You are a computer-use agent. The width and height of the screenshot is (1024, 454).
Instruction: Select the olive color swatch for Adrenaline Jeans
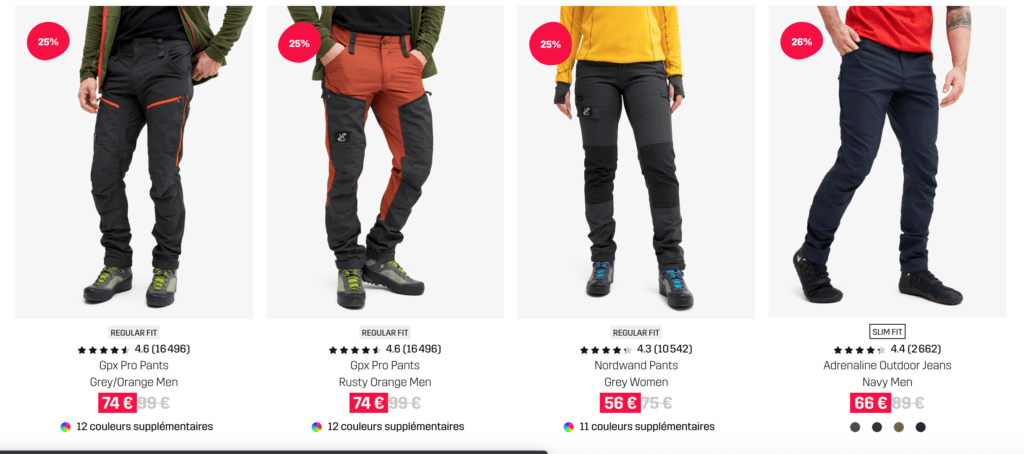coord(899,427)
